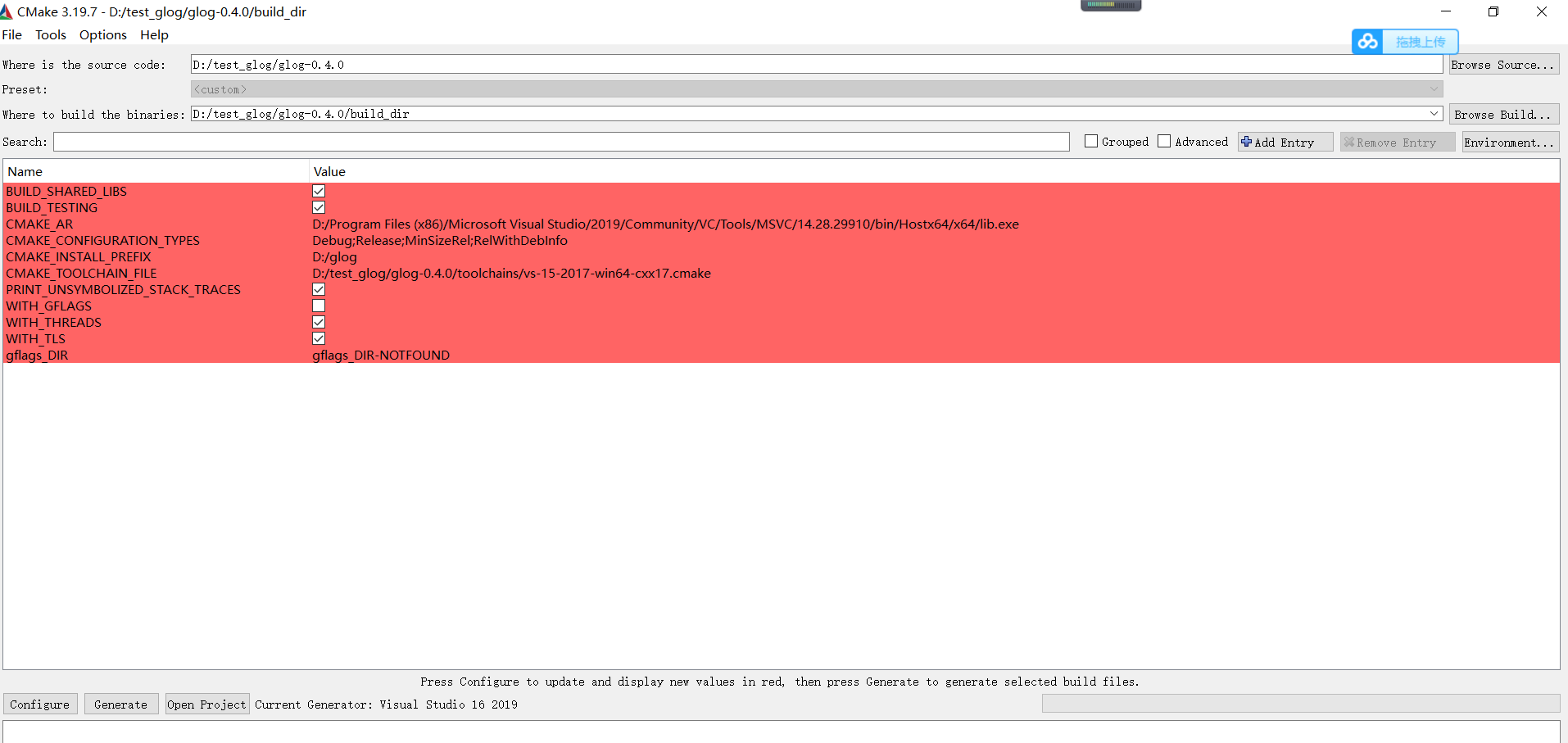Click the source code path field
1568x743 pixels.
coord(817,65)
